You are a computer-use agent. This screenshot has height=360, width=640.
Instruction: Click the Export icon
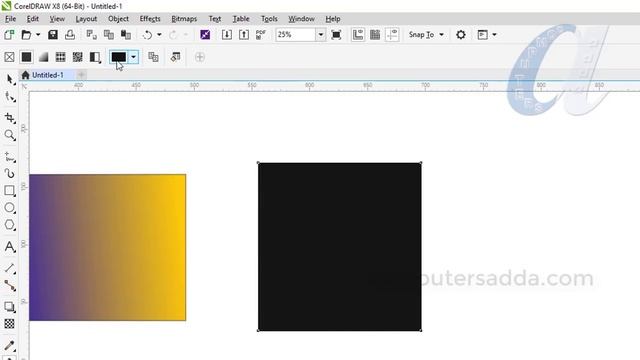(x=244, y=35)
